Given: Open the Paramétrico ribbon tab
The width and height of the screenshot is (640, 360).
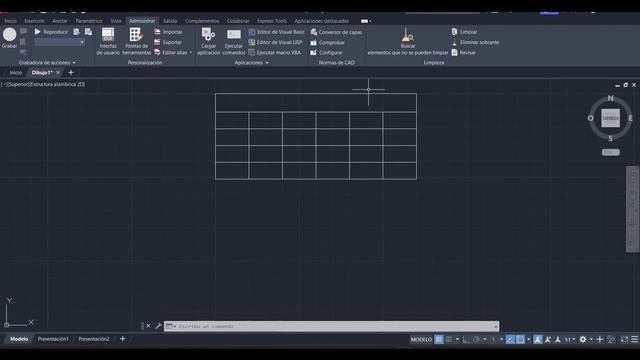Looking at the screenshot, I should point(89,21).
